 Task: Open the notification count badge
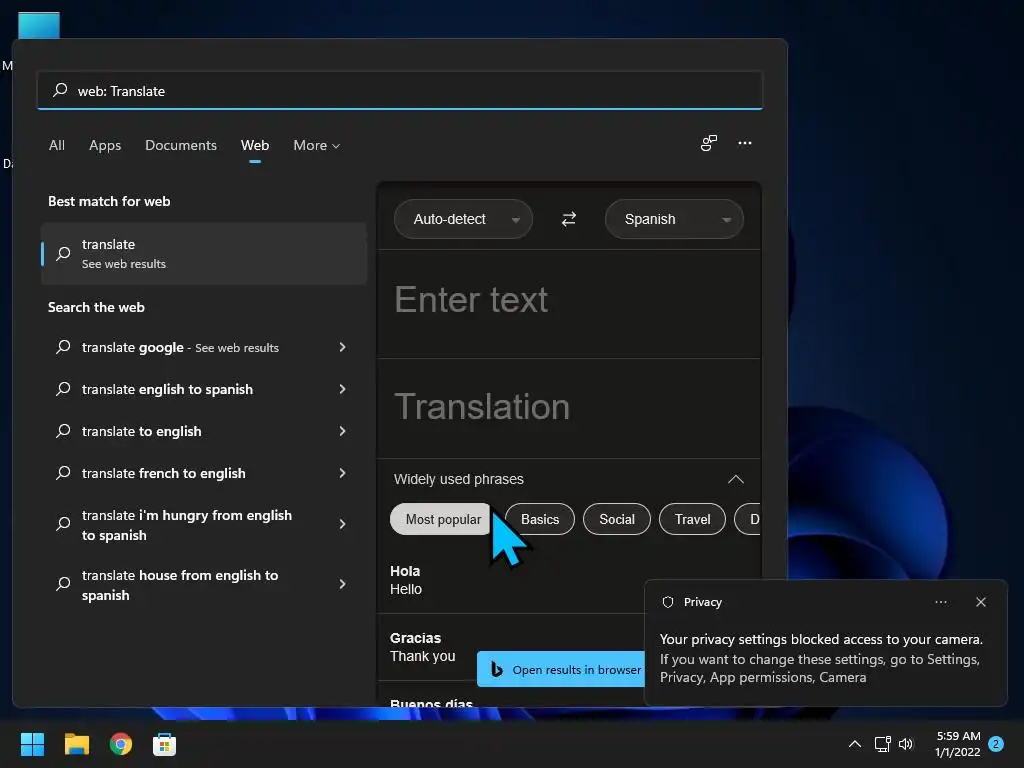[995, 744]
